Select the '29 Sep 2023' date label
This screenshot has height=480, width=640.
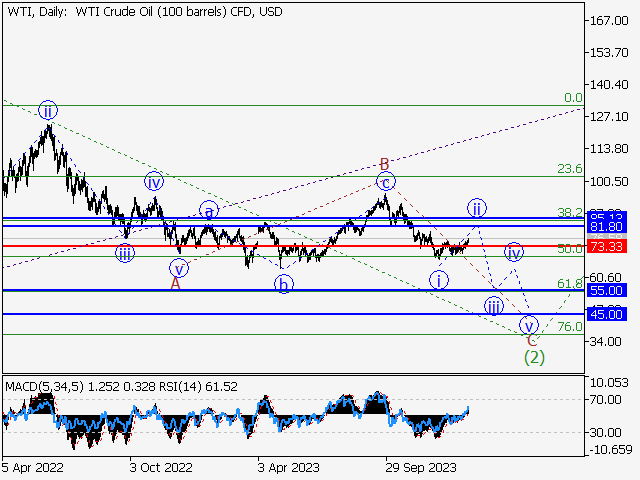click(x=421, y=467)
